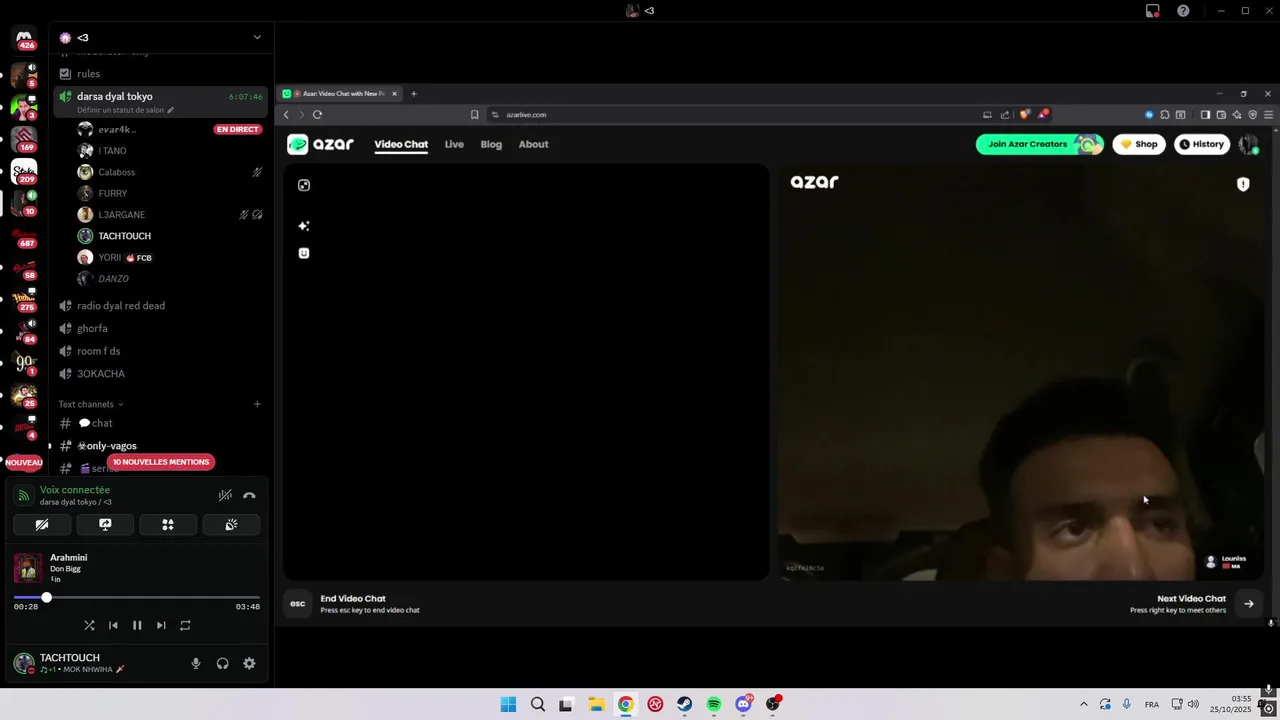This screenshot has width=1280, height=720.
Task: Open the Discord inbox icon in title bar
Action: pos(1152,11)
